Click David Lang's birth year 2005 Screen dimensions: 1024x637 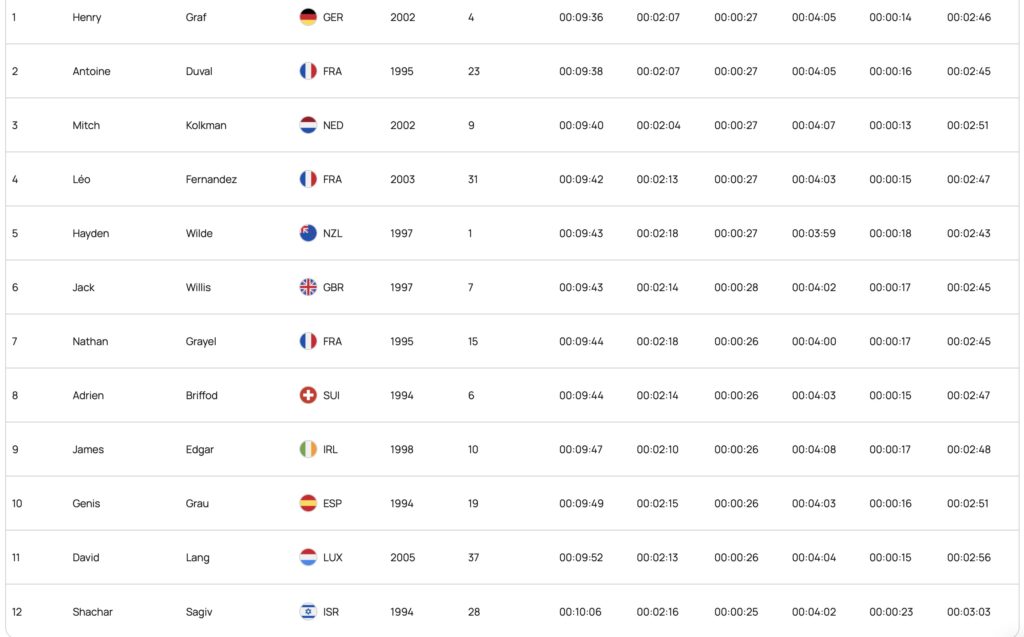pos(402,557)
